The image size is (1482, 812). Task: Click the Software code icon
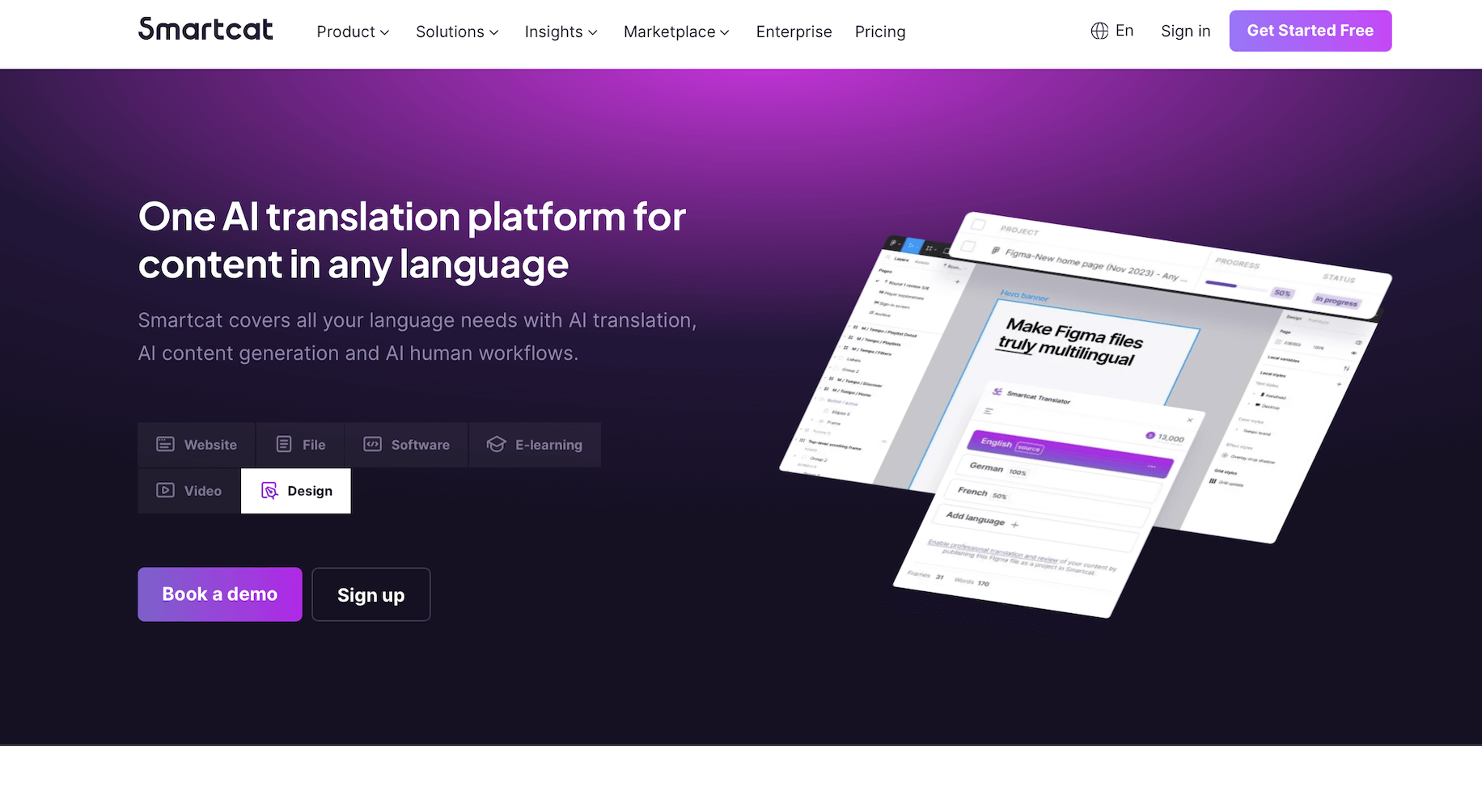pos(372,444)
